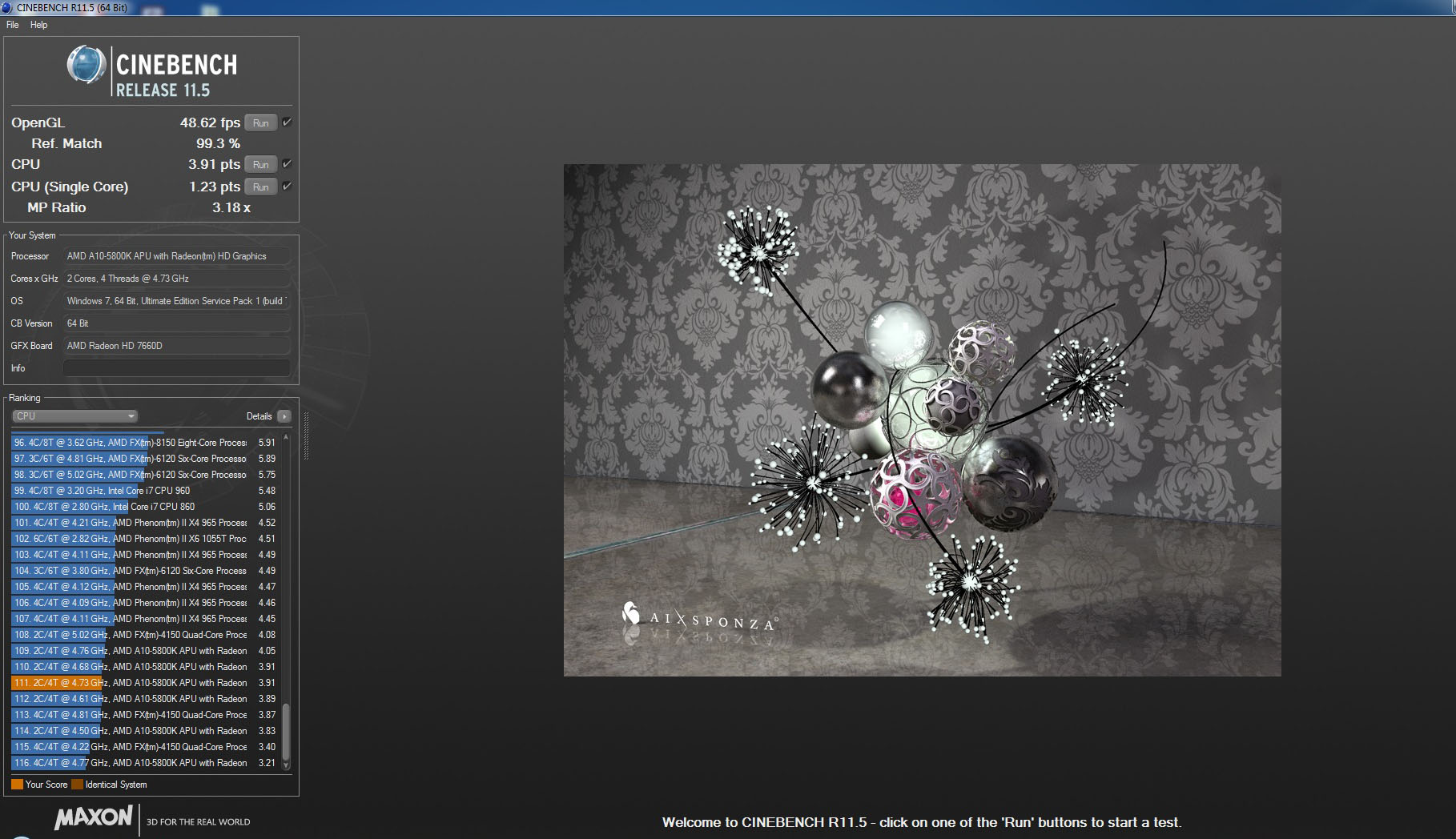Click the Details arrow icon in Ranking
Viewport: 1456px width, 839px height.
tap(284, 416)
